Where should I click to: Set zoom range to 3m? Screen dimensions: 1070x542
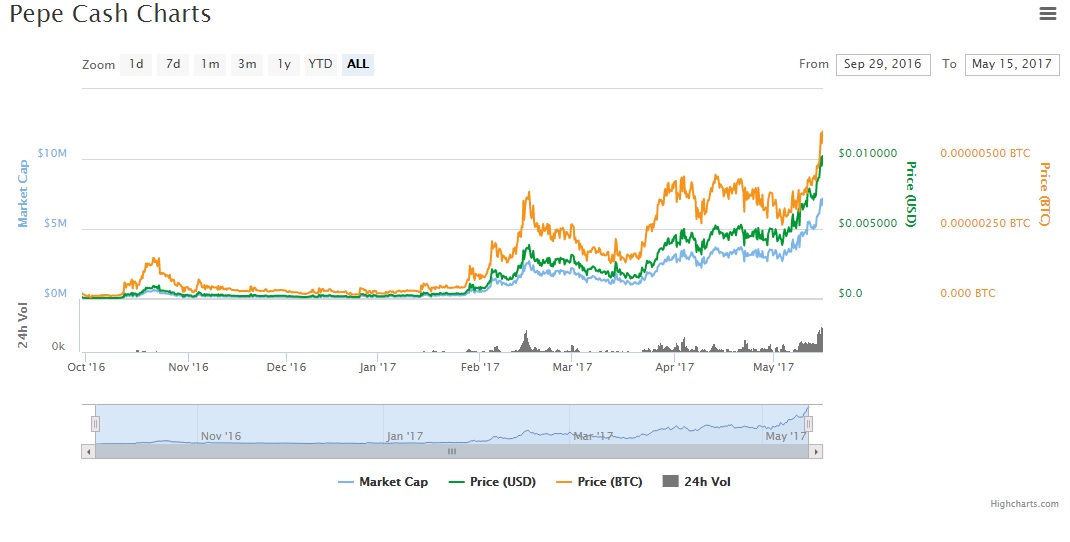click(x=247, y=64)
